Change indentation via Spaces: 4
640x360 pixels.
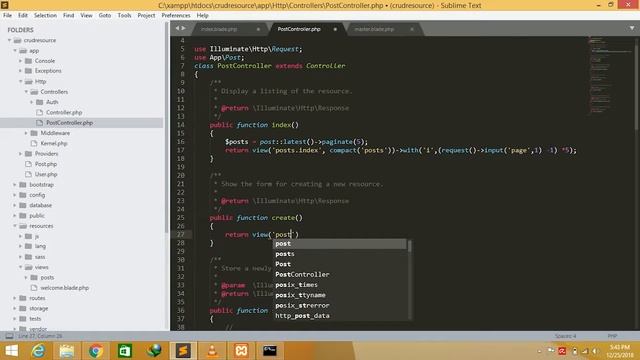coord(565,336)
